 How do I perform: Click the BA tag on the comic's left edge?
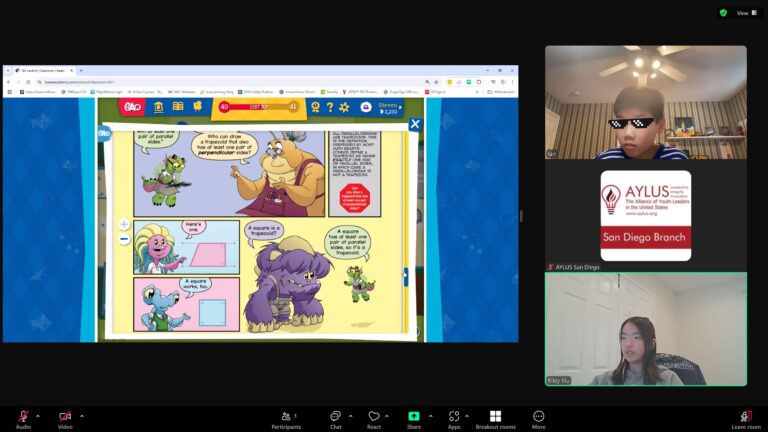[104, 133]
